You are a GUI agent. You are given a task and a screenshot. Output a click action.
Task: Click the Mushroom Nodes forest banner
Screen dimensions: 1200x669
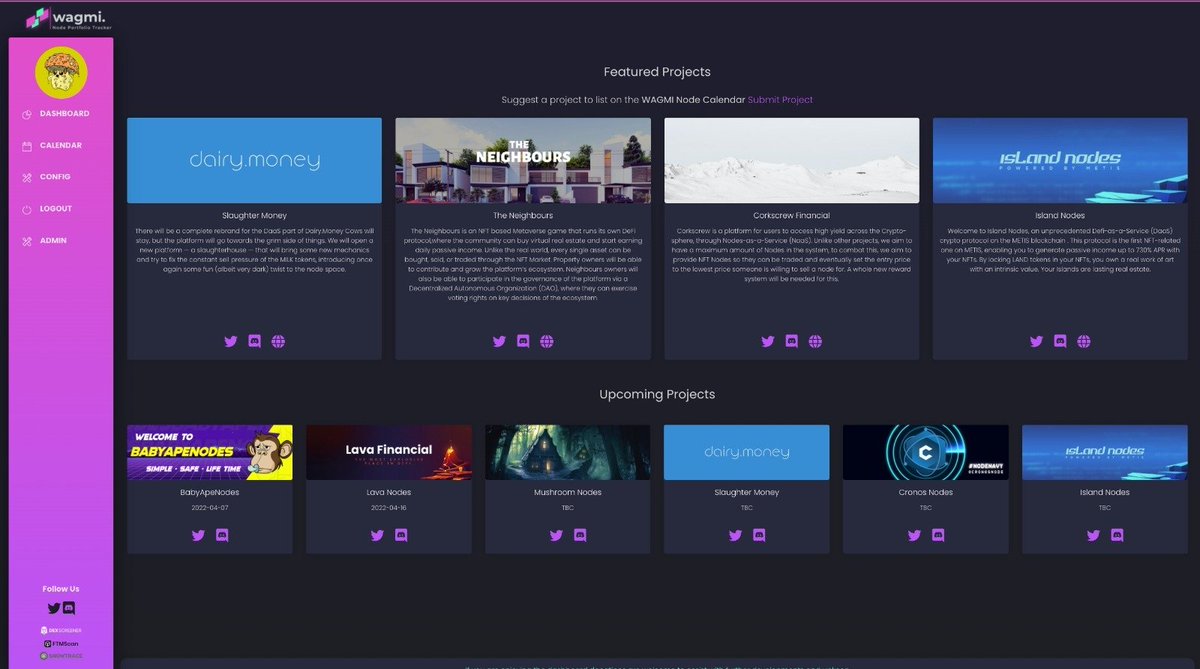(568, 452)
